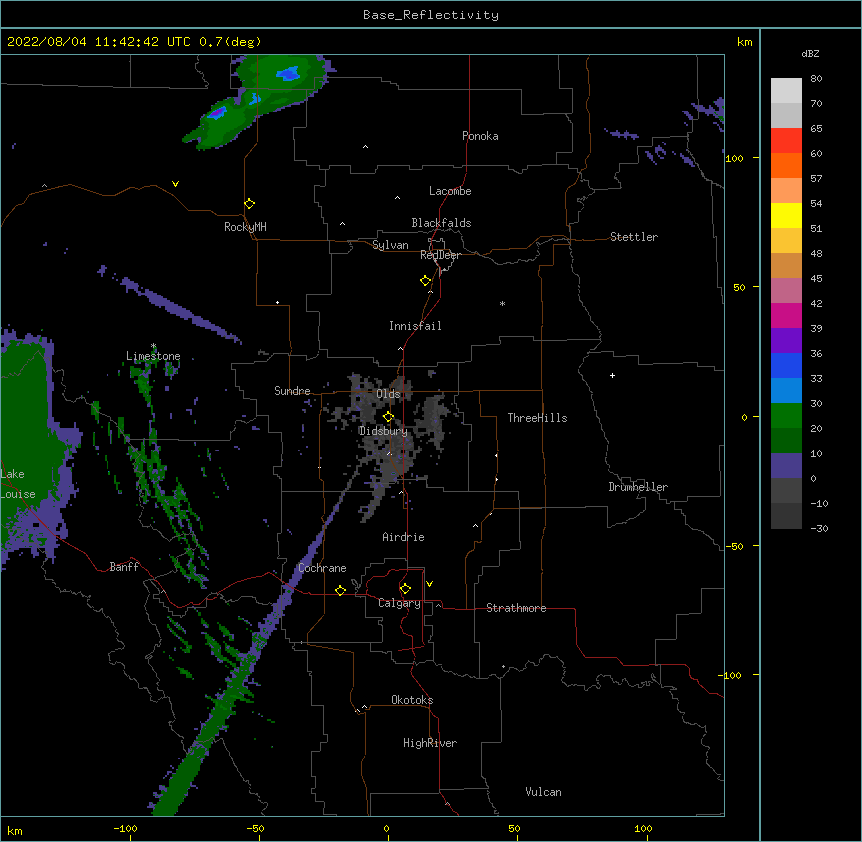Image resolution: width=862 pixels, height=842 pixels.
Task: Click the Strathmore label
Action: 516,608
